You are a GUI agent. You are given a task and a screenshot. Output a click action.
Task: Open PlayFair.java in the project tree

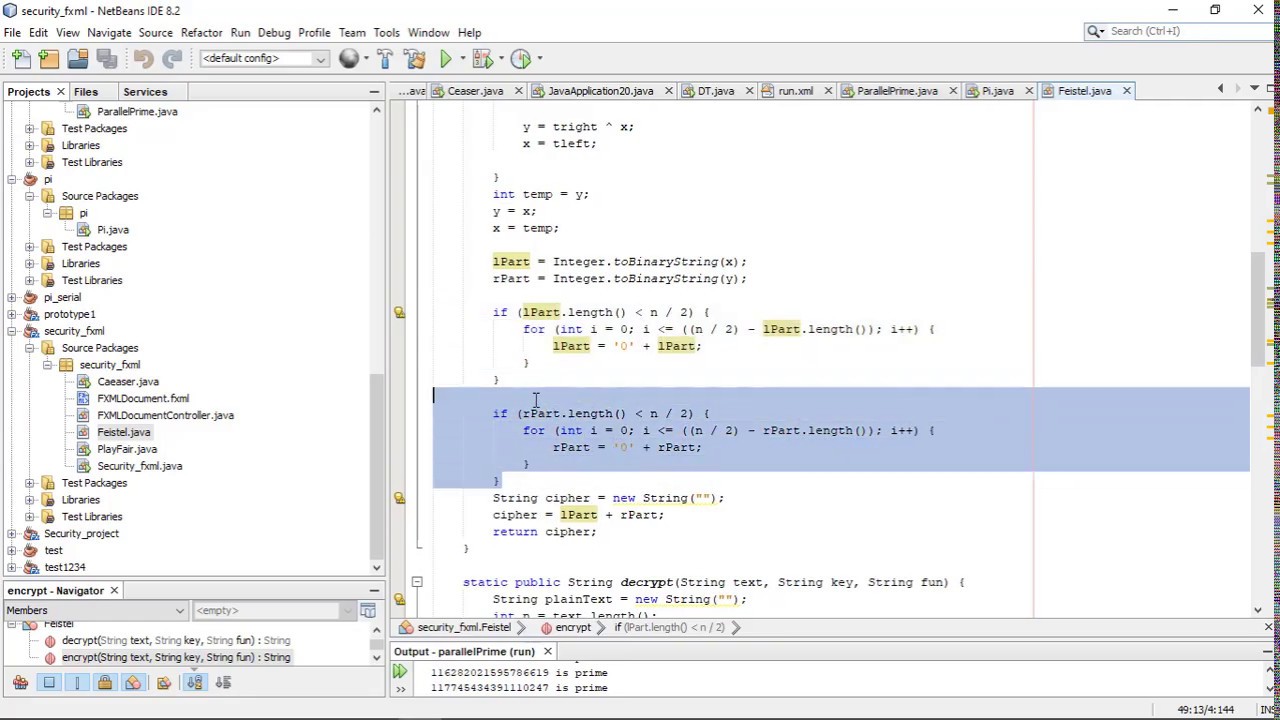(127, 449)
